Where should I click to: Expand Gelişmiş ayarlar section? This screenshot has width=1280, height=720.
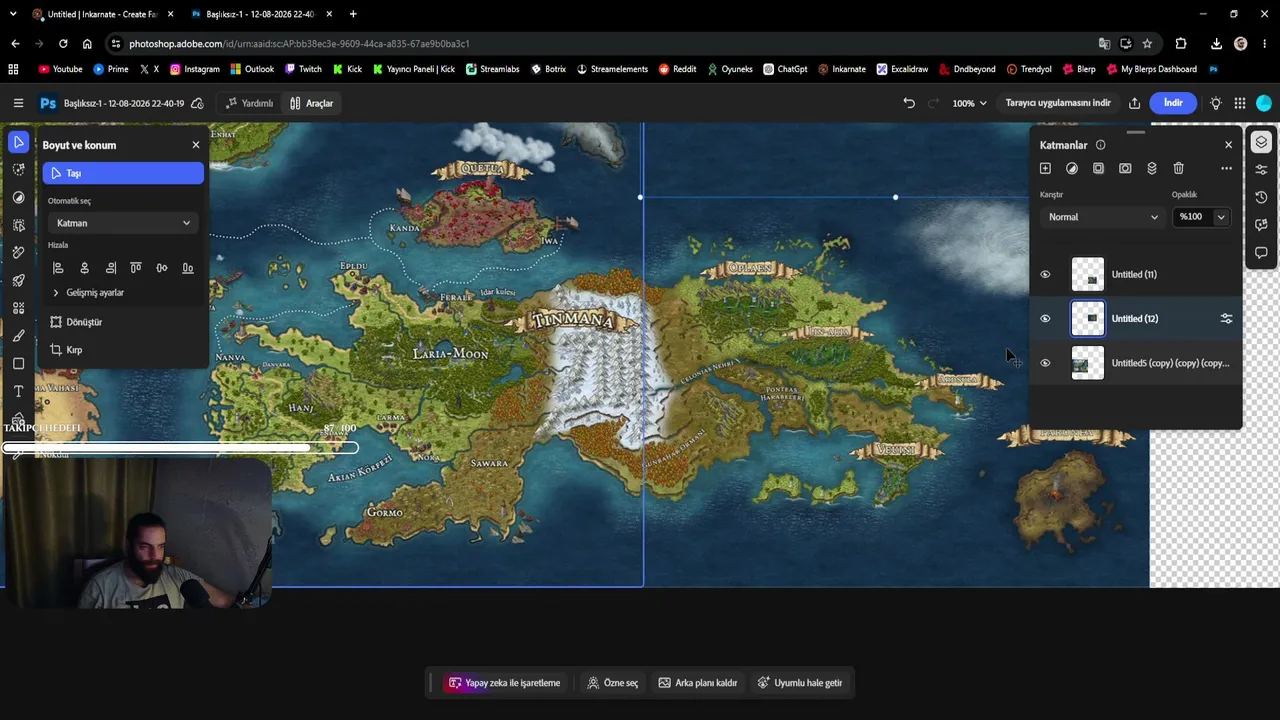click(88, 292)
